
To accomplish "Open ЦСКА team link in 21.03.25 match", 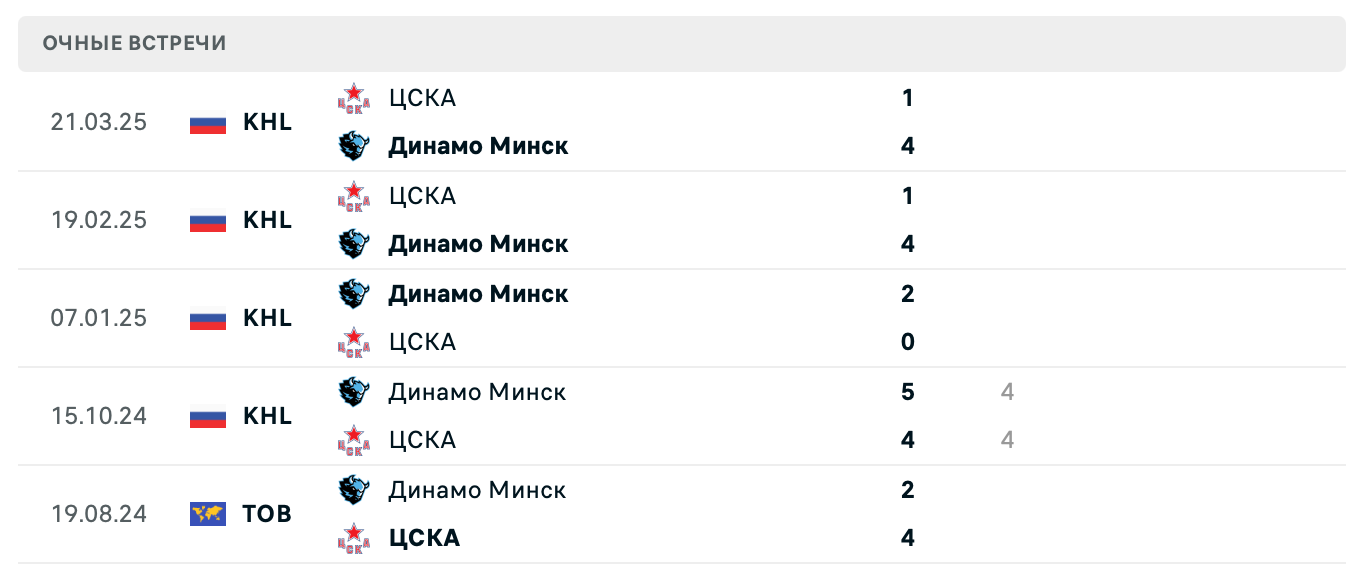I will click(422, 98).
